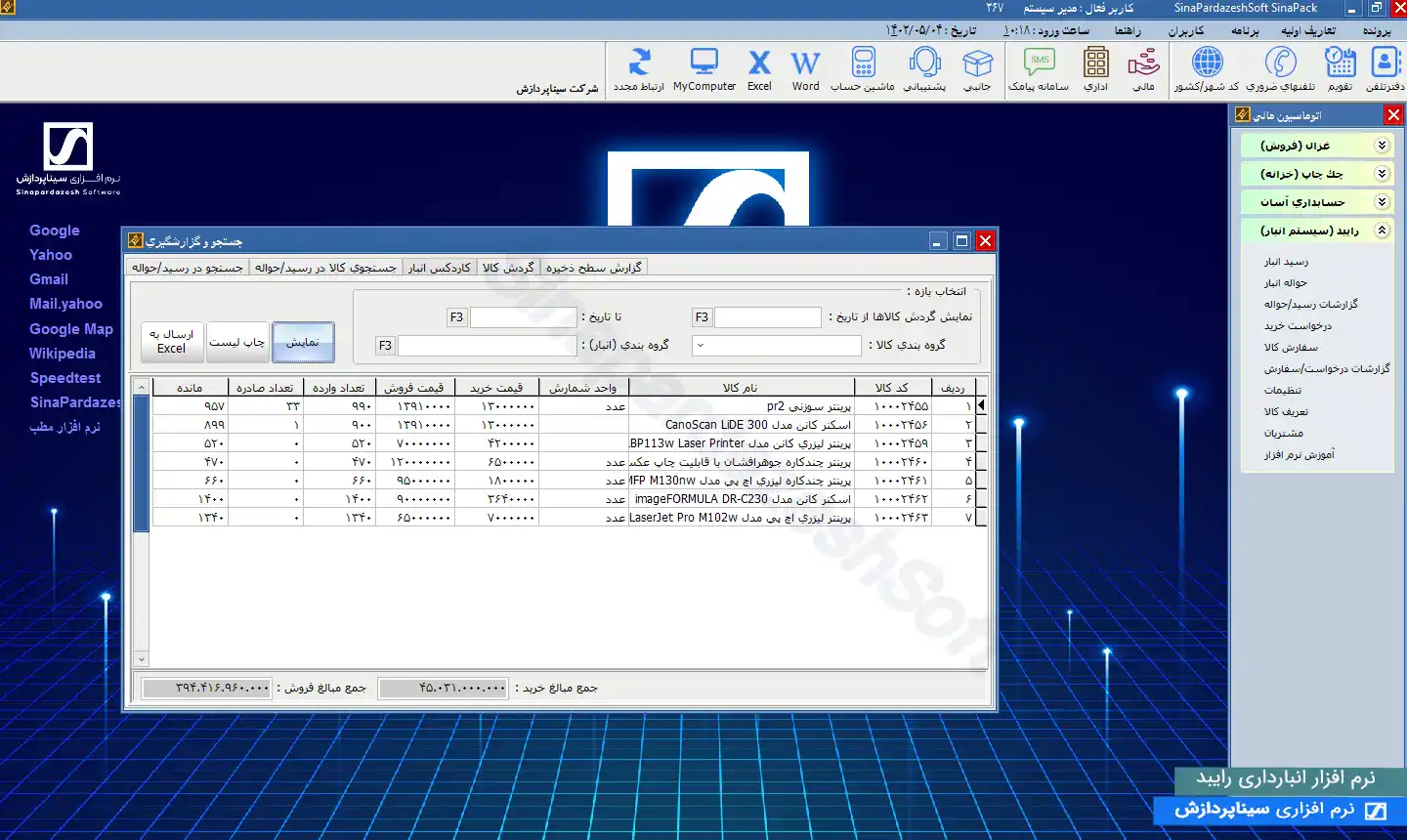Open سفارش کالا in the side panel
This screenshot has height=840, width=1407.
click(x=1291, y=348)
